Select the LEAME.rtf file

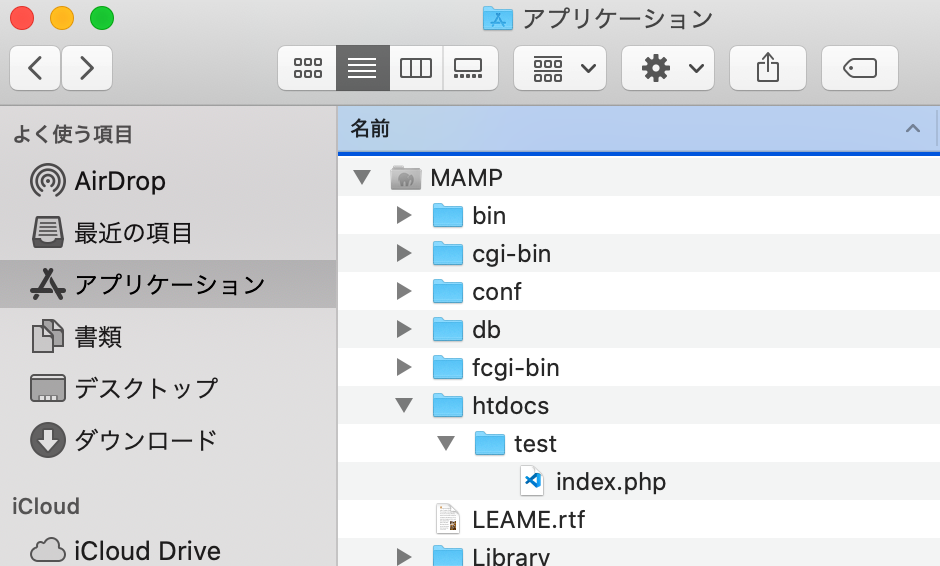tap(528, 520)
